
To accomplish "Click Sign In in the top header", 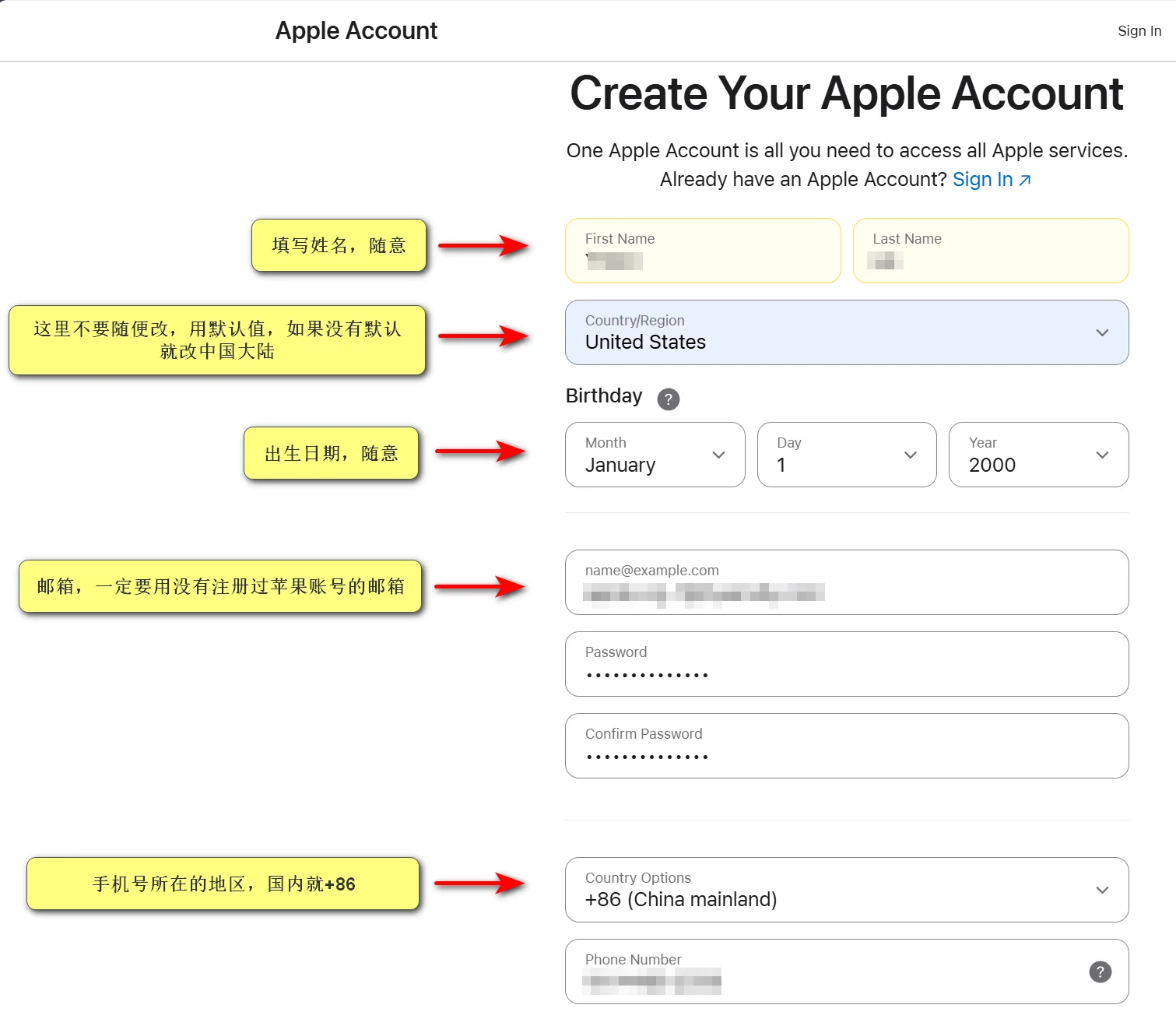I will tap(1139, 31).
